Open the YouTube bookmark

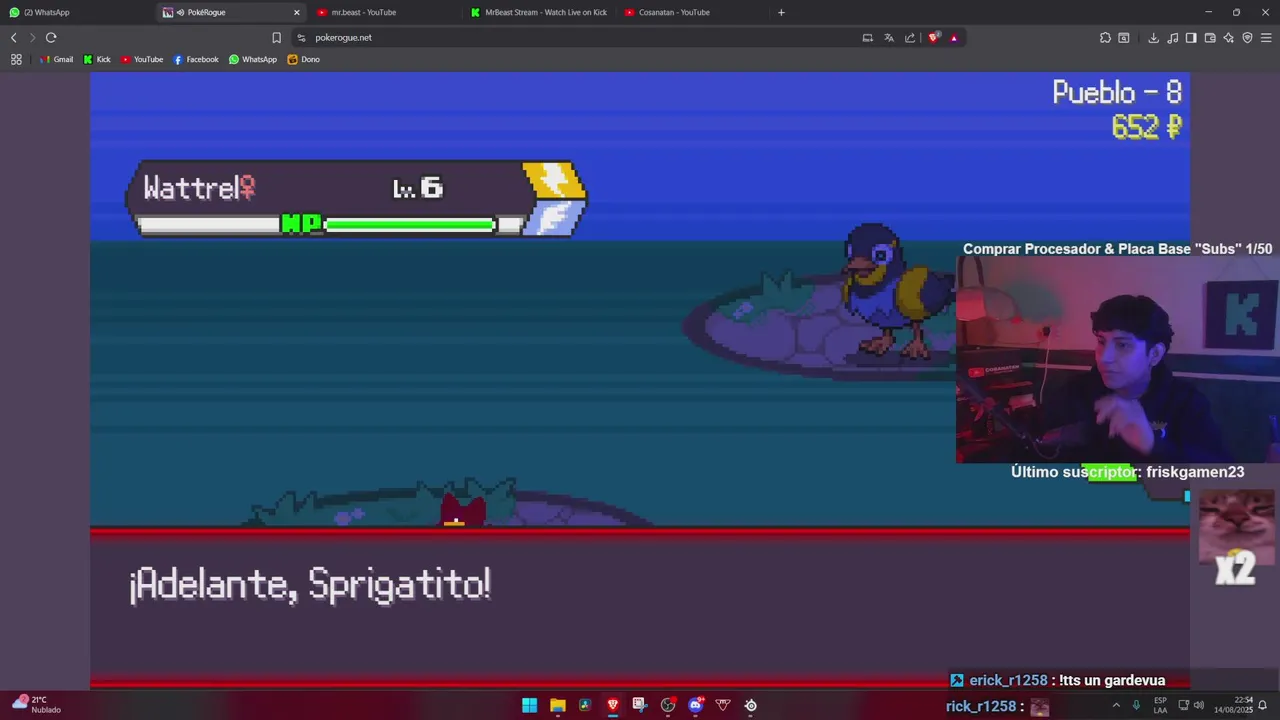coord(142,59)
